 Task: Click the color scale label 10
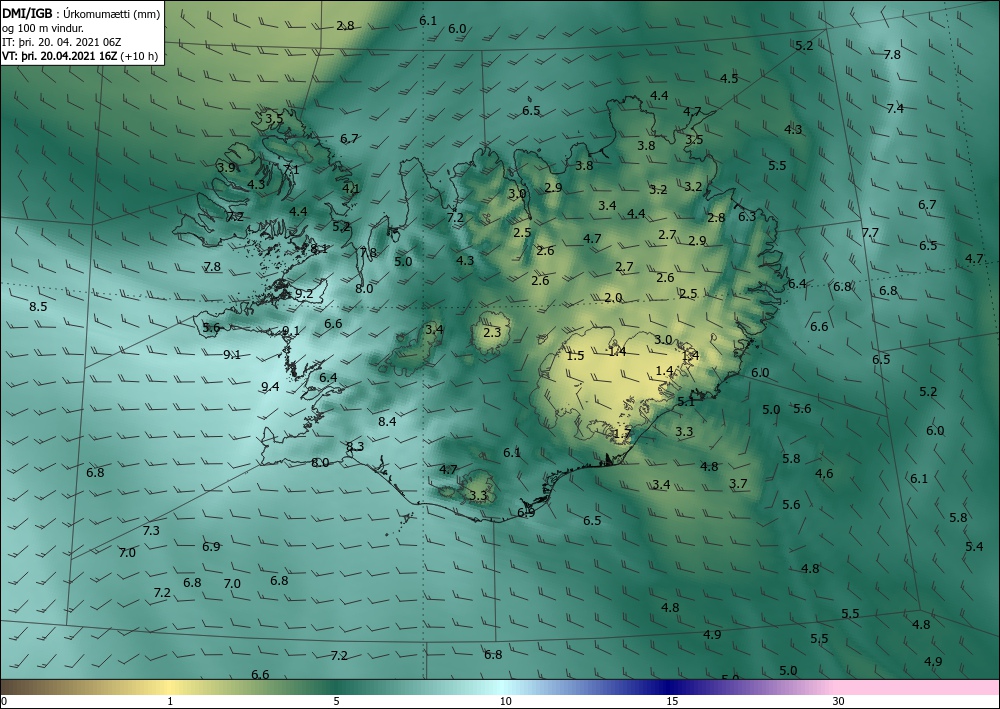[x=505, y=701]
